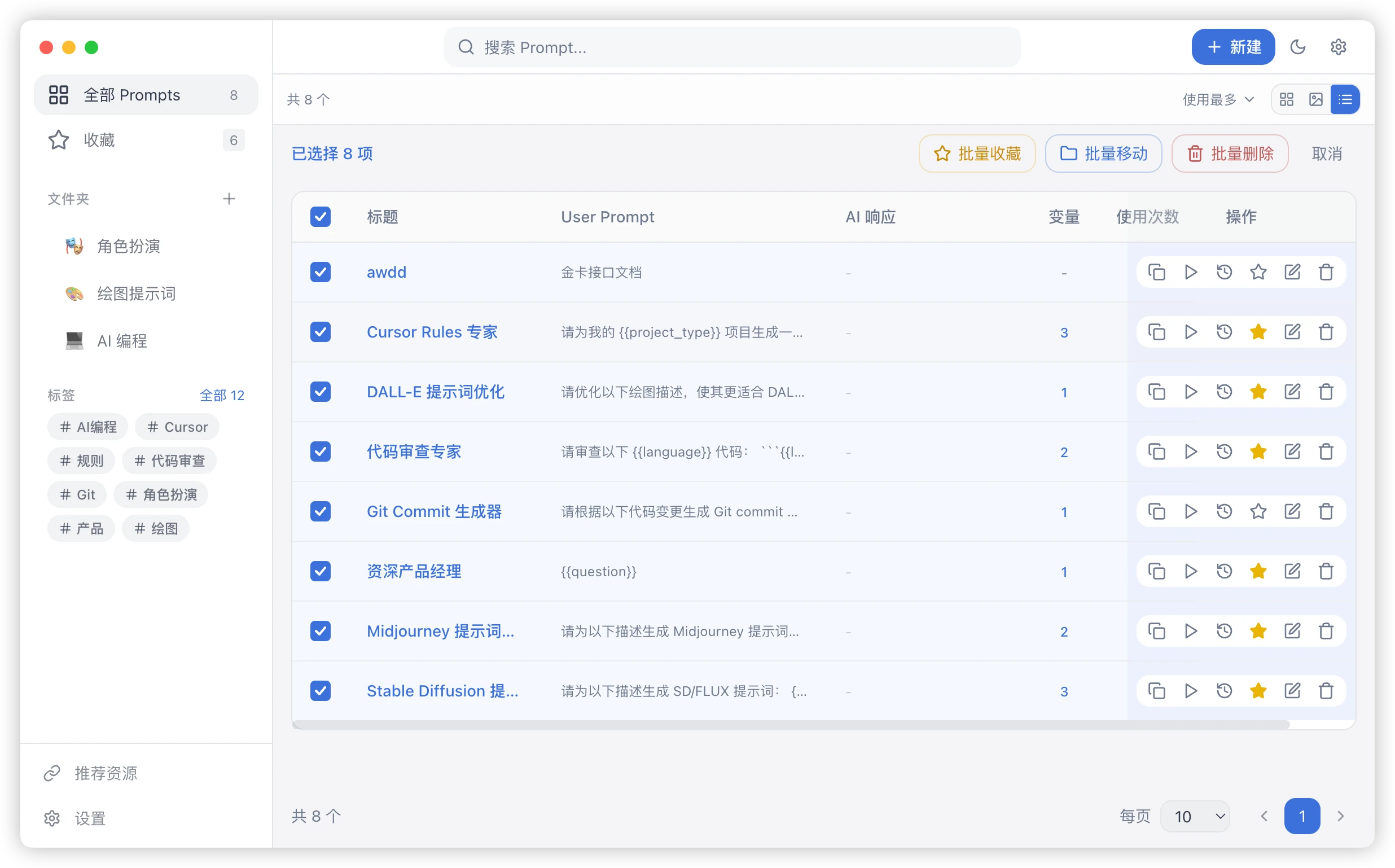Copy the Cursor Rules 专家 prompt
This screenshot has height=868, width=1395.
click(1156, 332)
